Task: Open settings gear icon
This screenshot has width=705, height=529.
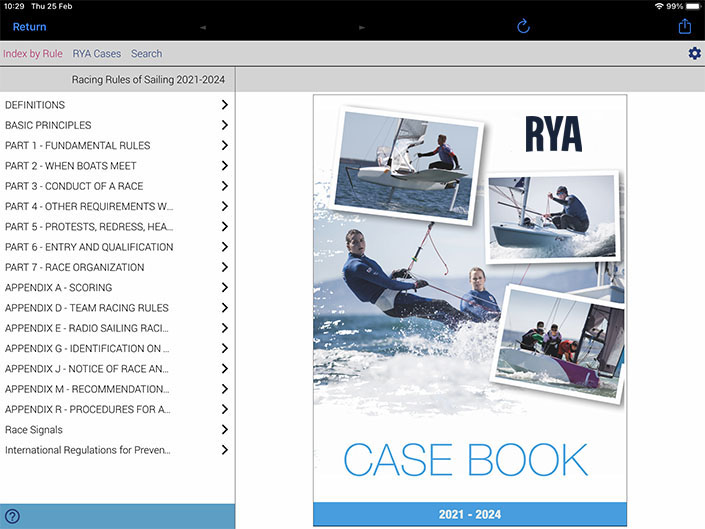Action: [695, 53]
